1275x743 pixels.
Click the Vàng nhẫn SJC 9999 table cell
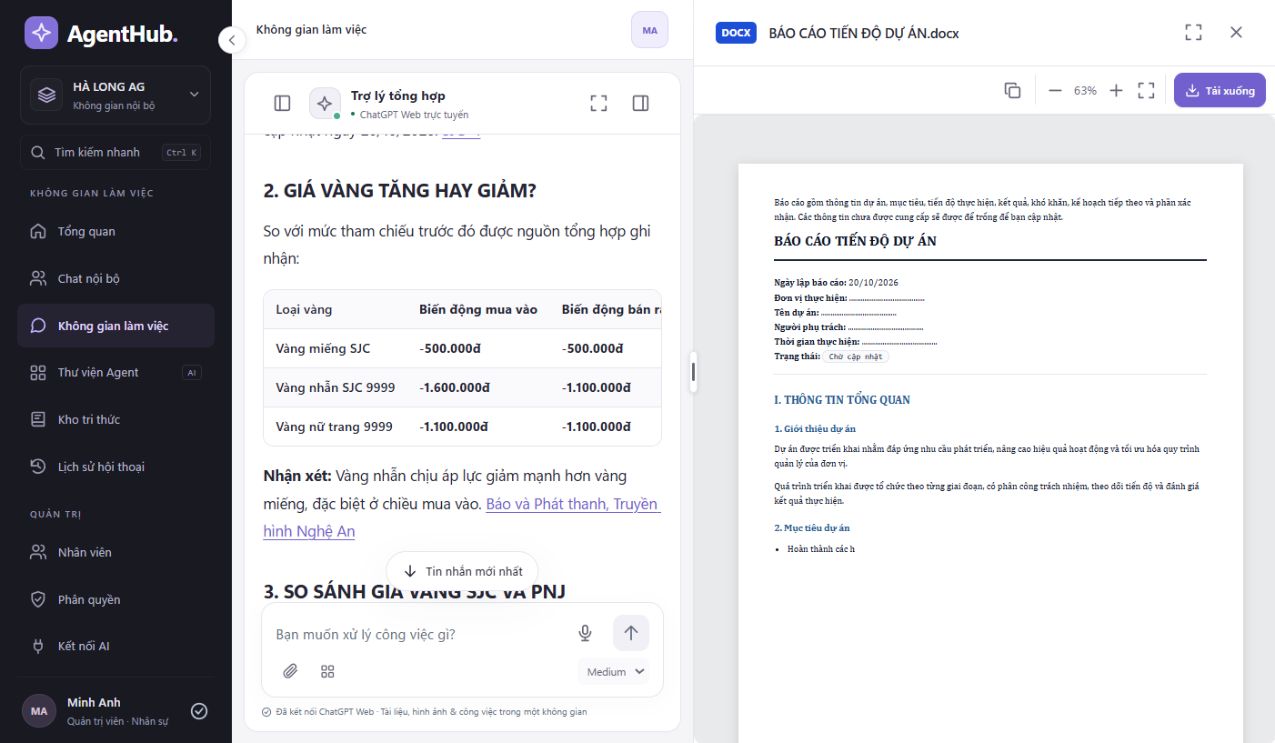(335, 387)
